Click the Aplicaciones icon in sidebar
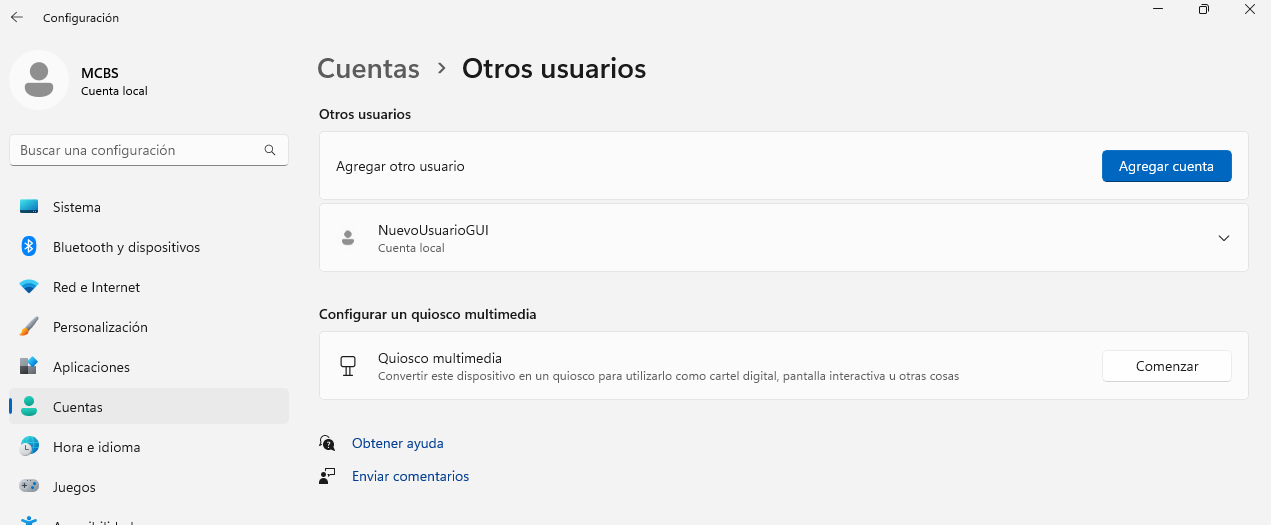1271x525 pixels. [29, 367]
